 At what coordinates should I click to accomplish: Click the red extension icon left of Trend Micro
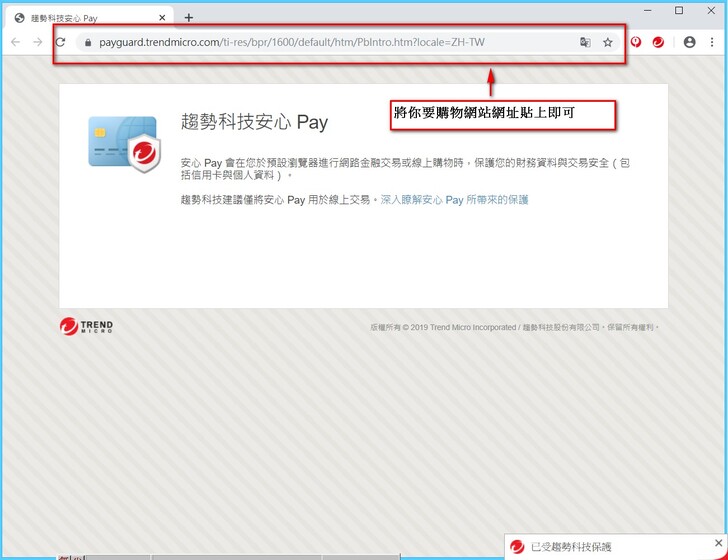[635, 42]
